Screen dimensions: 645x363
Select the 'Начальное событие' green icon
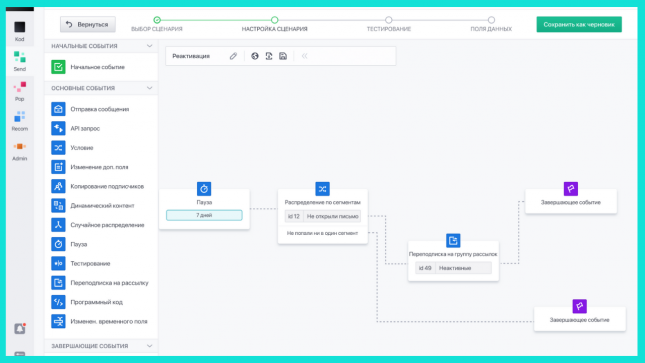(58, 67)
